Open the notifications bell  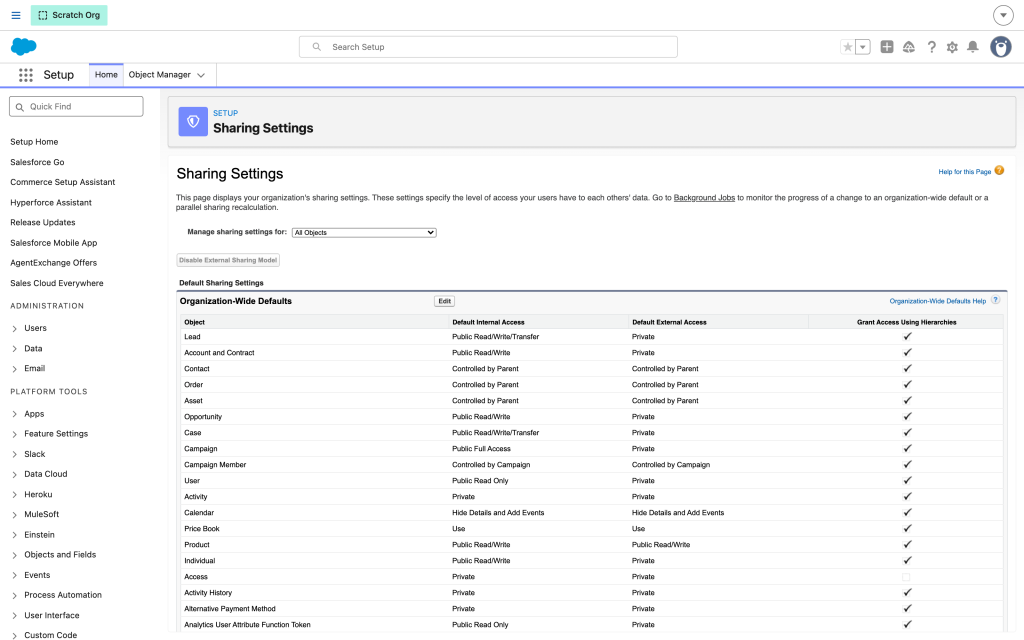(x=972, y=47)
